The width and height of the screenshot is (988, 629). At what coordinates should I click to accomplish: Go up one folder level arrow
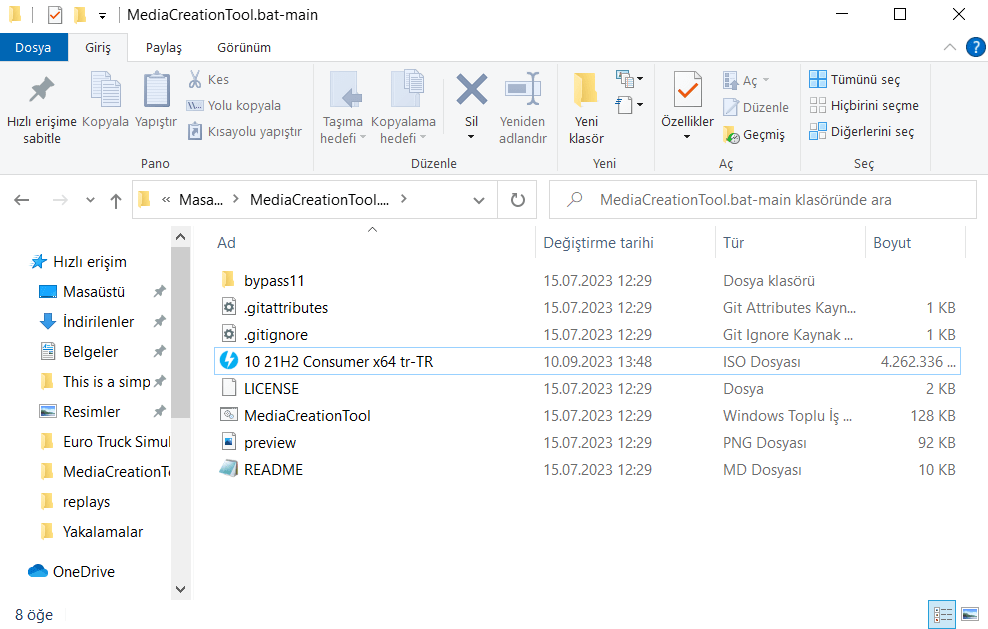pyautogui.click(x=116, y=200)
